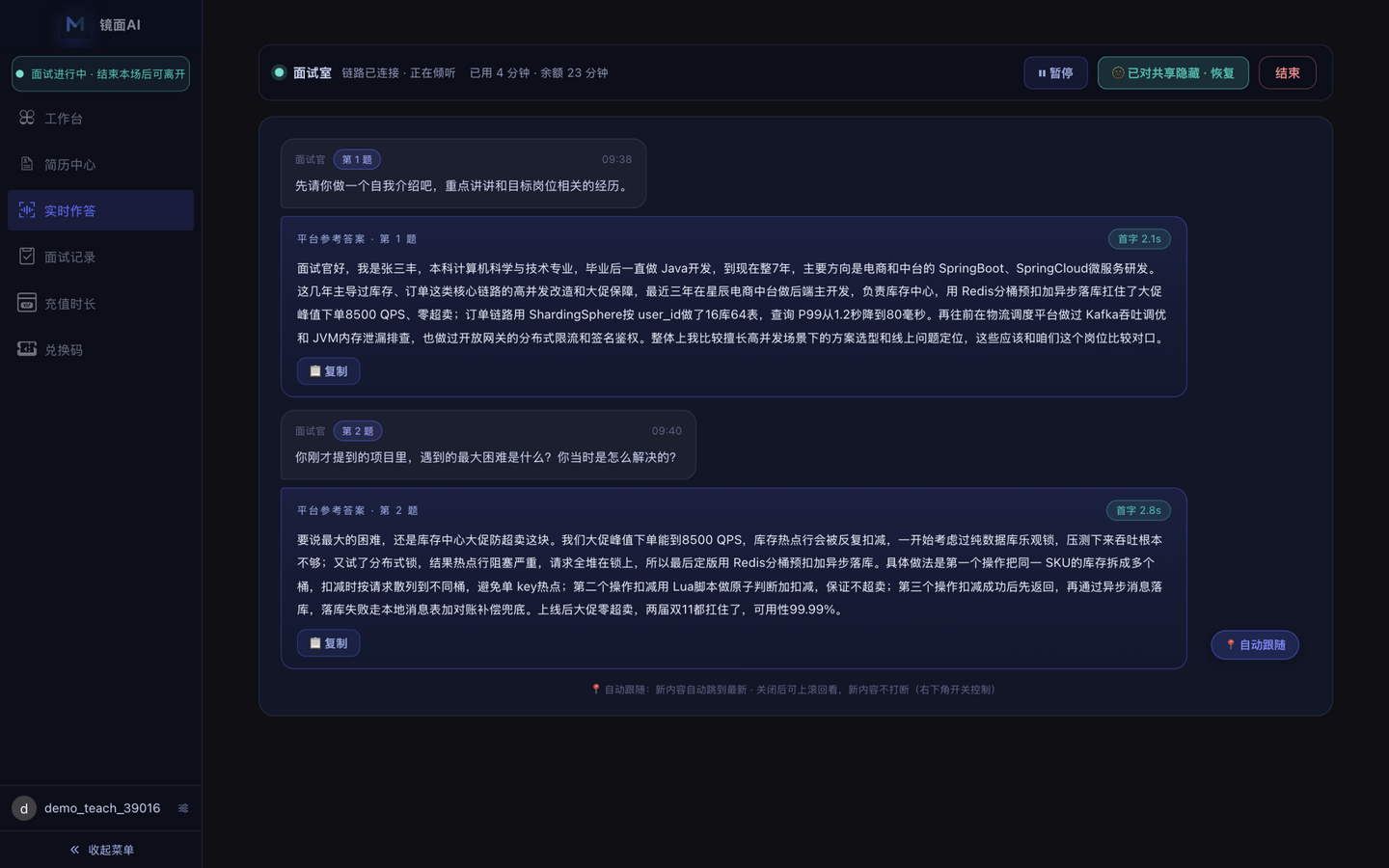
Task: Click the question 2 interviewer message text
Action: 486,457
